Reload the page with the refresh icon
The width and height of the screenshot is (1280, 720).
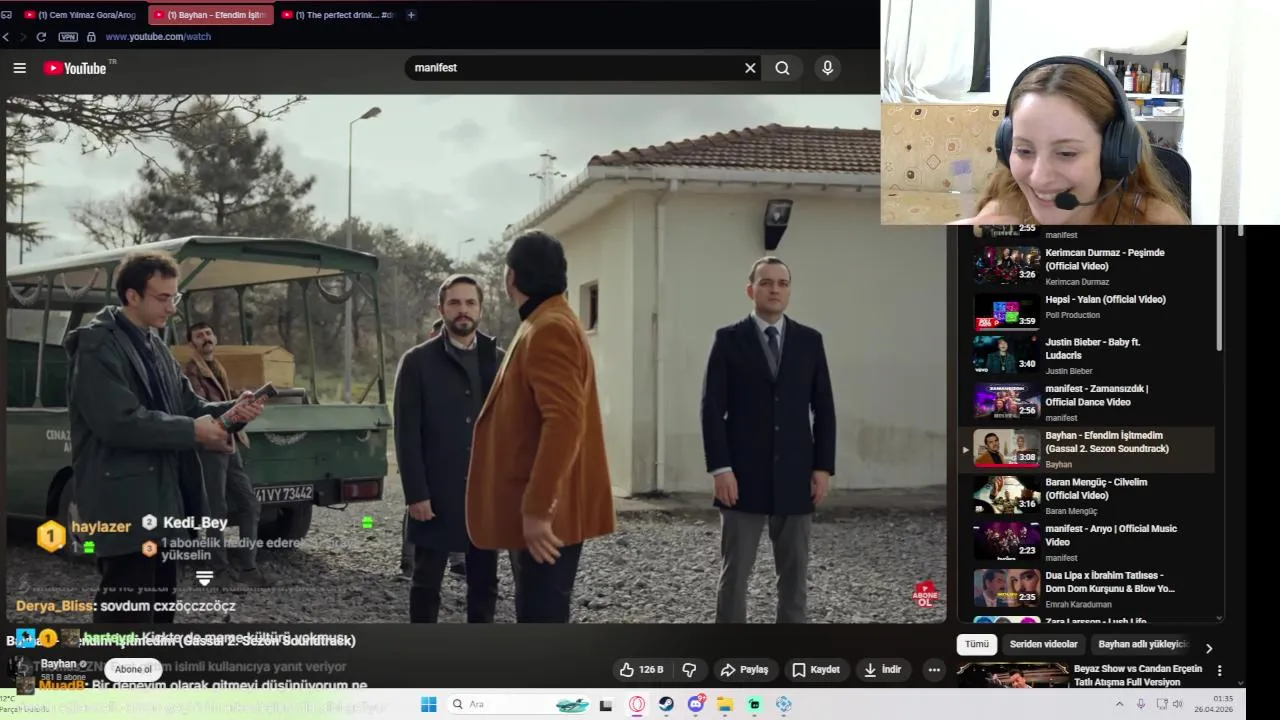coord(41,37)
